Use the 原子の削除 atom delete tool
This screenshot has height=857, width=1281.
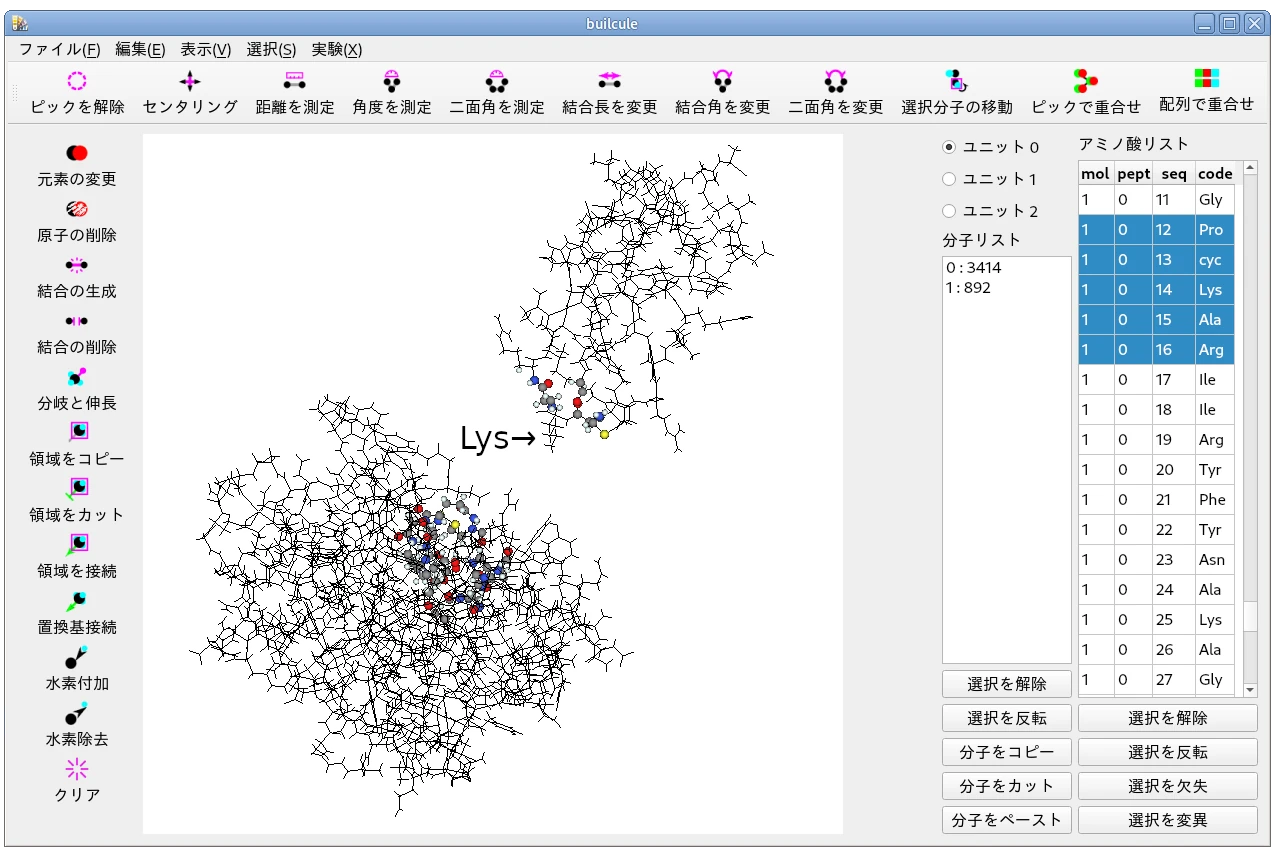point(77,210)
